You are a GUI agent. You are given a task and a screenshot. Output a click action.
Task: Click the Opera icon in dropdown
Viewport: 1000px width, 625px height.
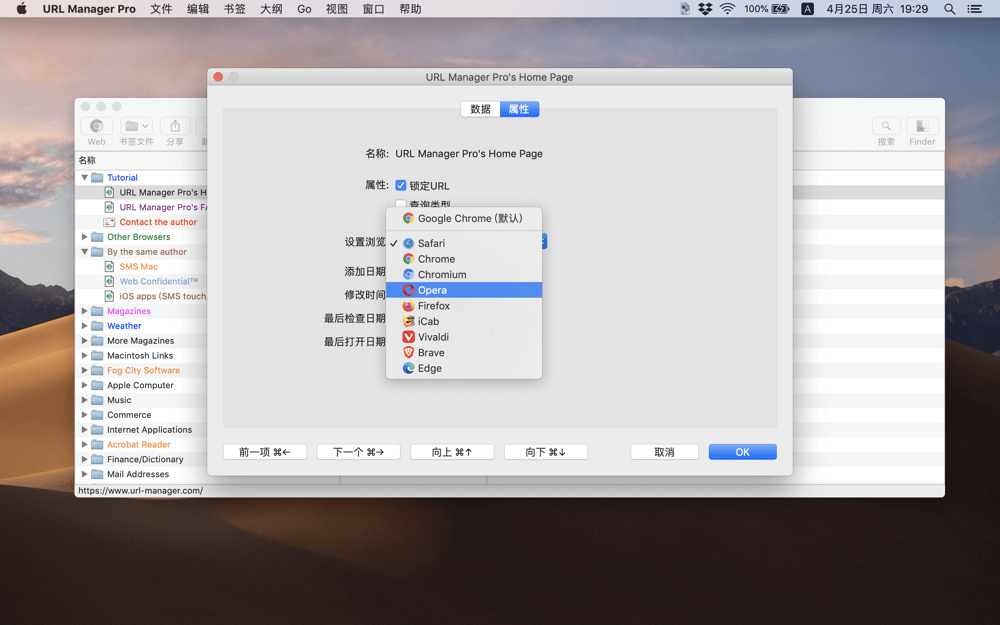(x=408, y=290)
